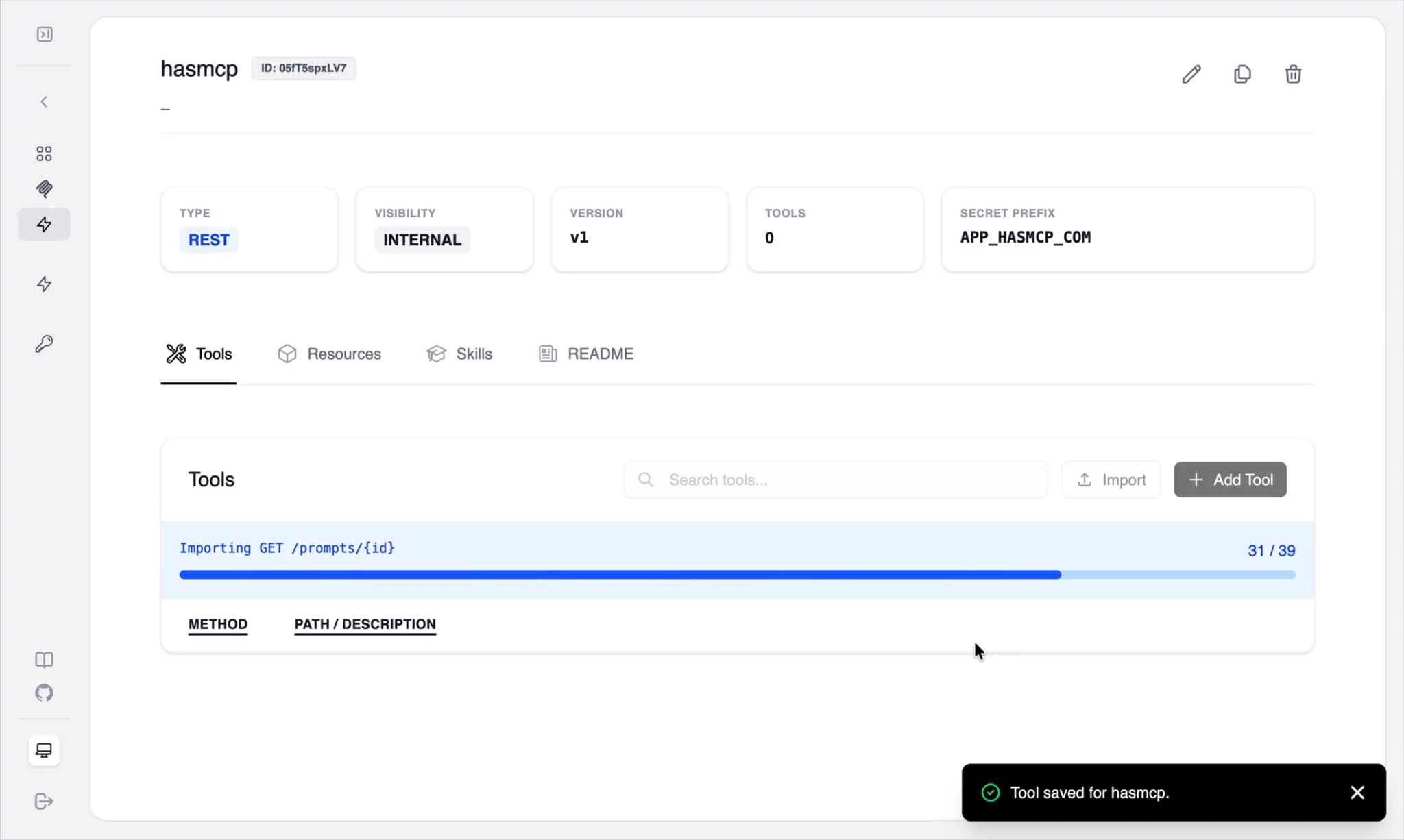Open the book documentation icon
The width and height of the screenshot is (1404, 840).
44,660
